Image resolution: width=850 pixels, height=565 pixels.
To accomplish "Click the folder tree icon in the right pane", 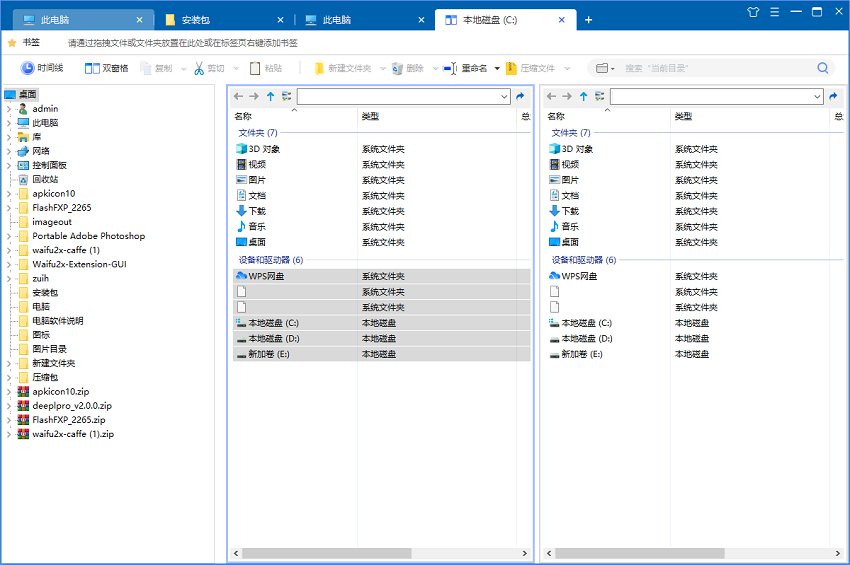I will pyautogui.click(x=600, y=97).
